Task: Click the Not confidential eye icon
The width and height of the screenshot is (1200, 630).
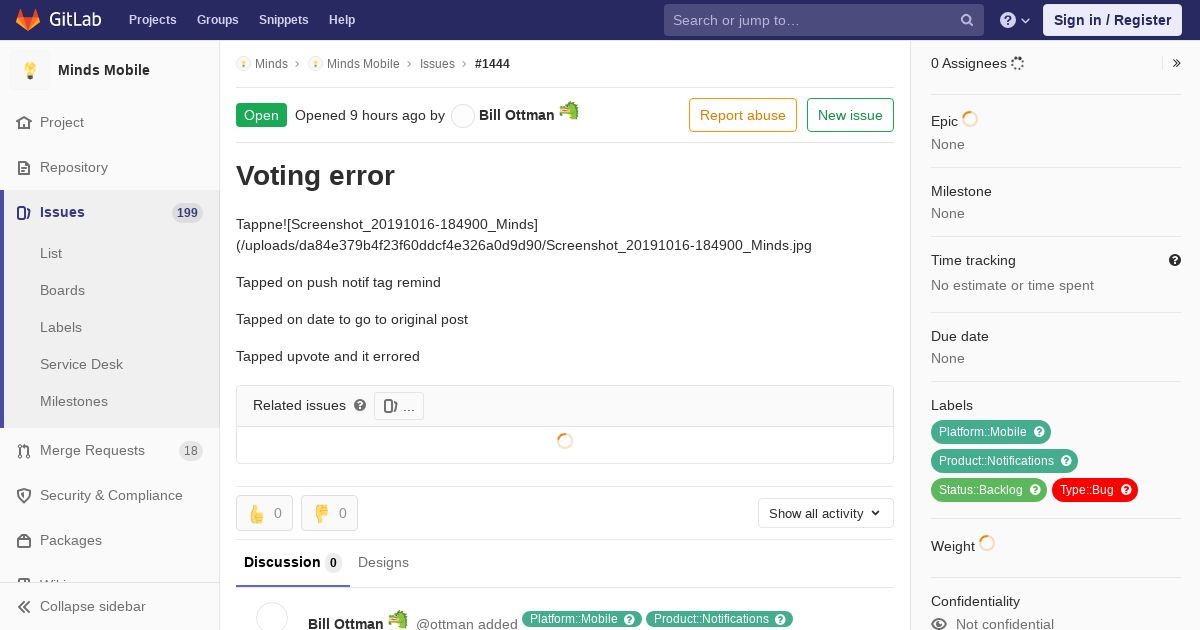Action: pos(939,624)
